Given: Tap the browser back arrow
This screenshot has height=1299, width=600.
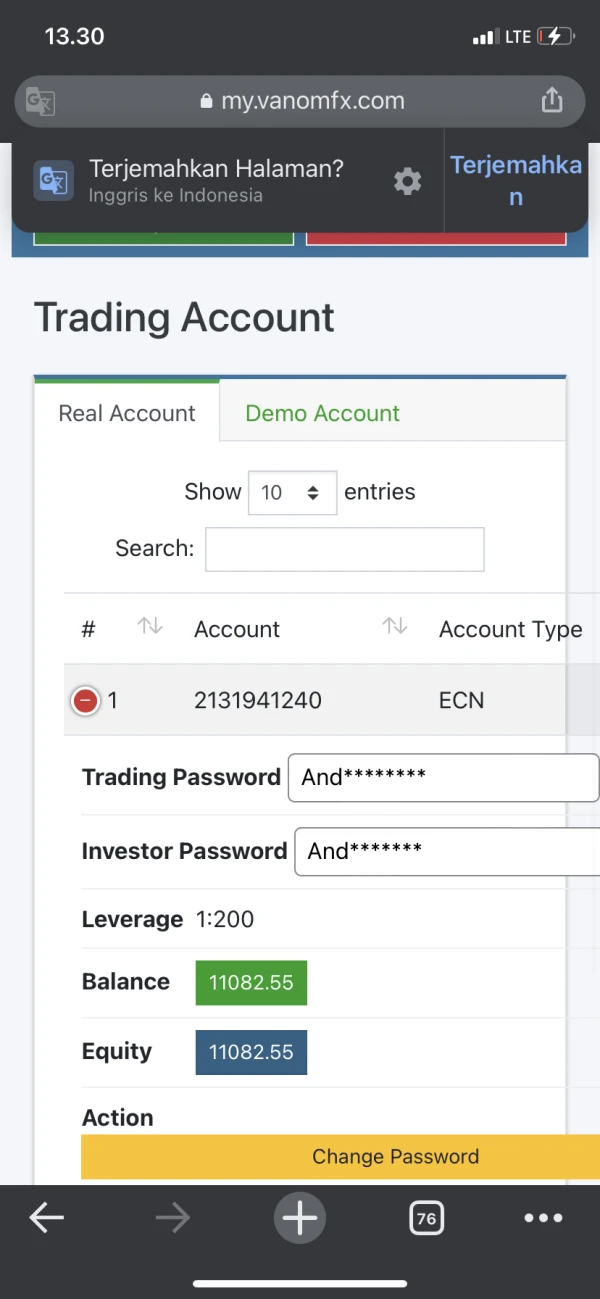Looking at the screenshot, I should 47,1217.
